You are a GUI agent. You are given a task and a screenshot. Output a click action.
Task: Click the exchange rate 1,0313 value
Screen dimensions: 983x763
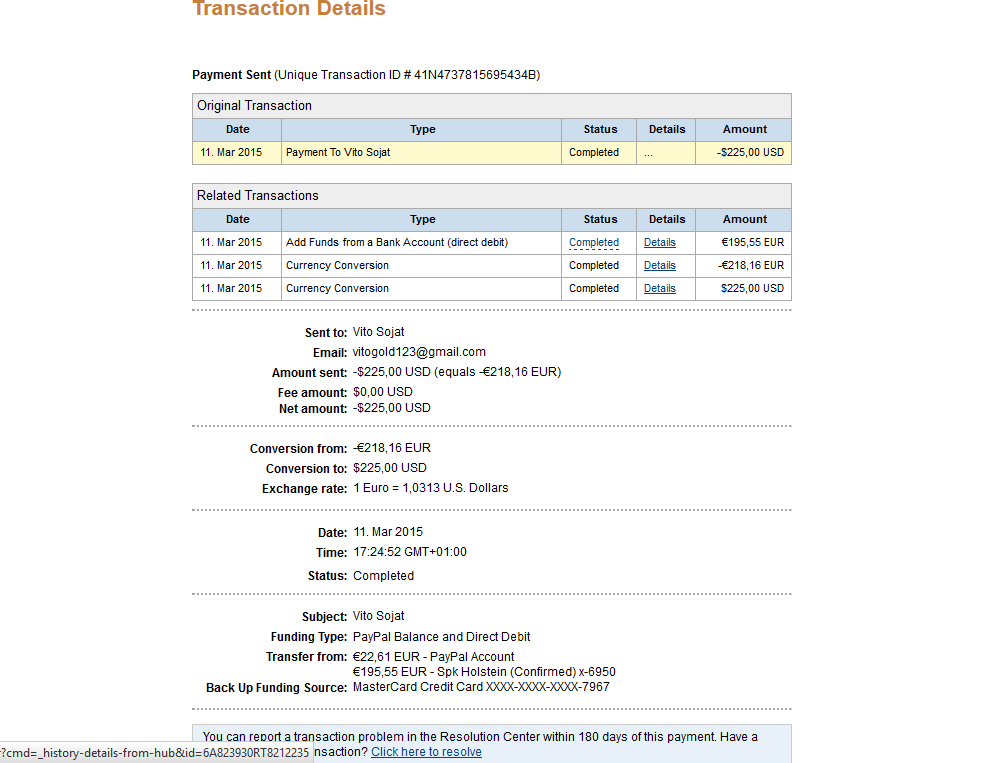(x=431, y=488)
